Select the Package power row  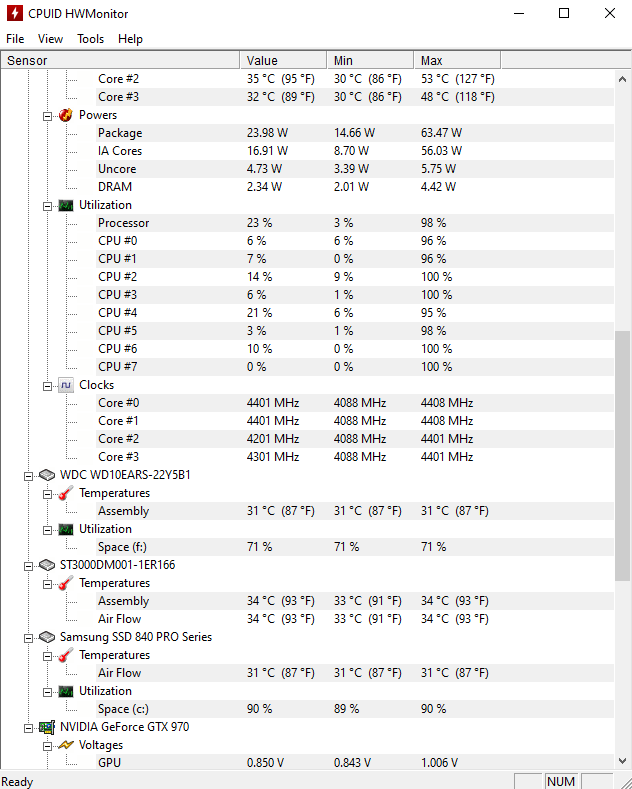coord(120,133)
